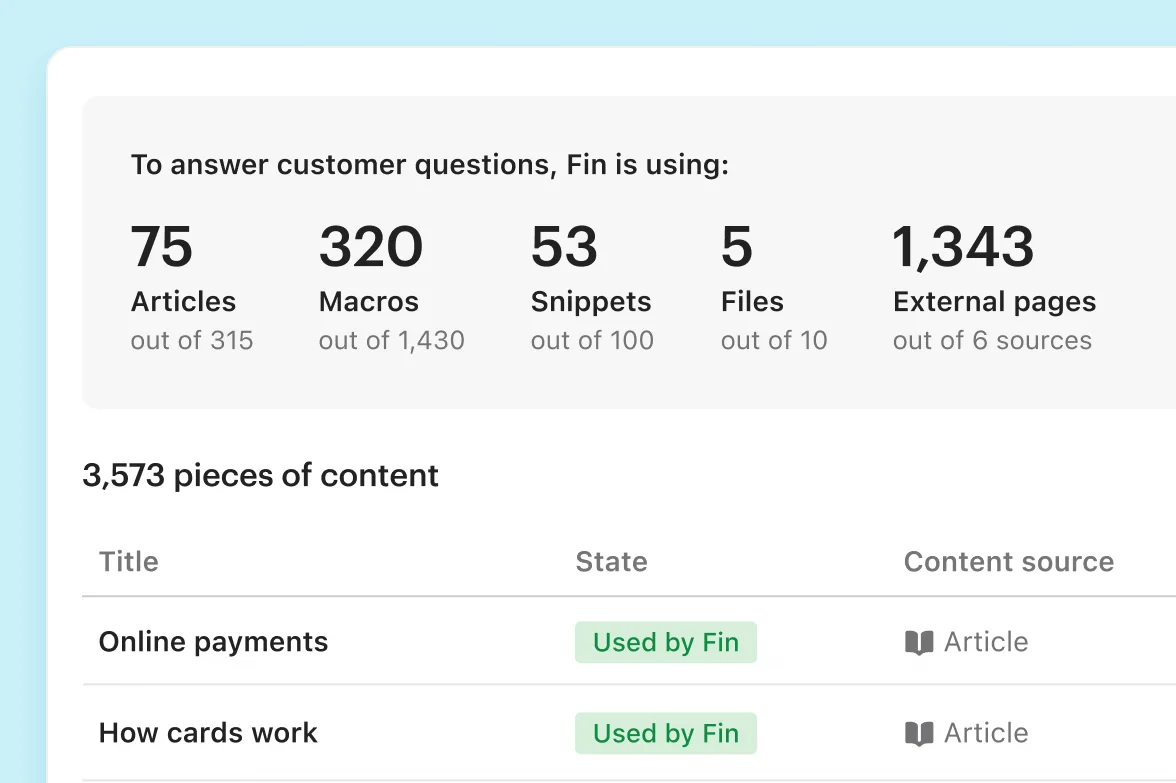Click the 'out of 315' text under Articles
1176x783 pixels.
coord(192,340)
